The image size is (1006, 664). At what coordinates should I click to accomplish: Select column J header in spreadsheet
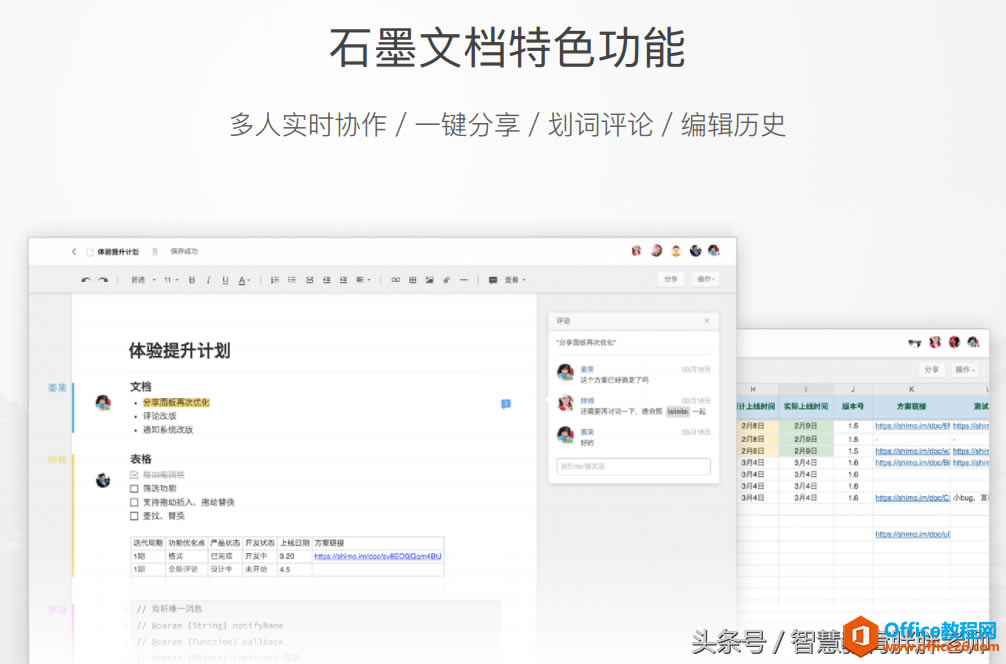point(853,389)
